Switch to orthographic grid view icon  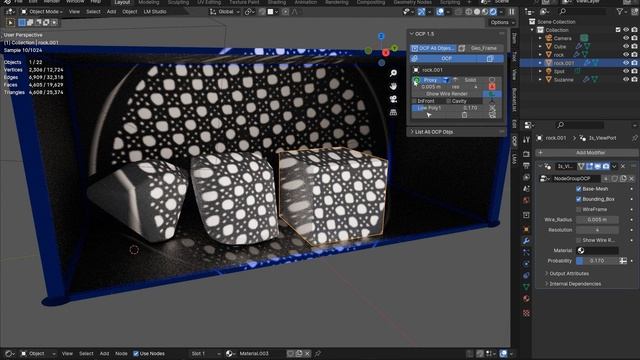(x=393, y=112)
